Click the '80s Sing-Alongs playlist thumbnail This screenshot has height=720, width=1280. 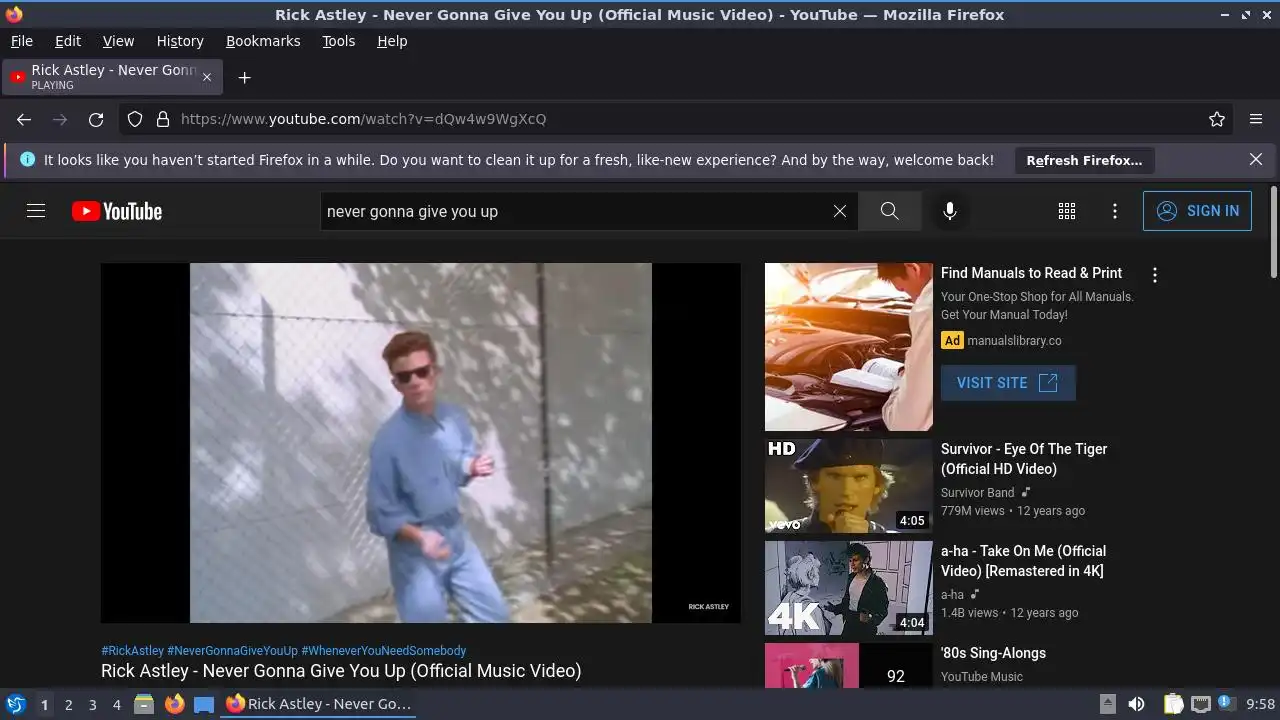click(848, 666)
